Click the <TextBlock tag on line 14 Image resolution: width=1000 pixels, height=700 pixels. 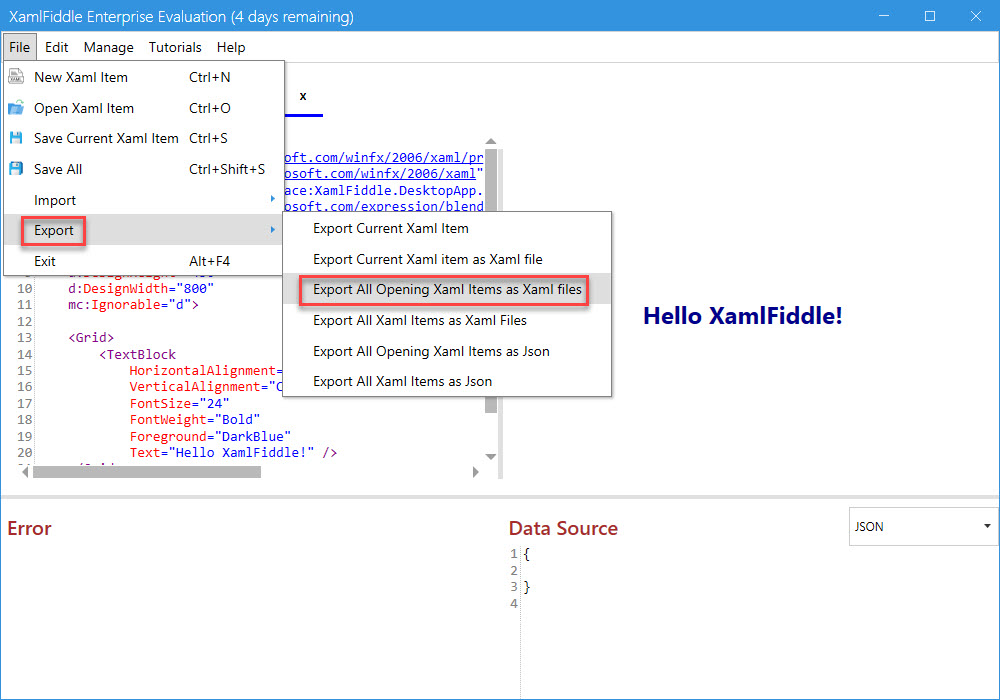[x=137, y=354]
